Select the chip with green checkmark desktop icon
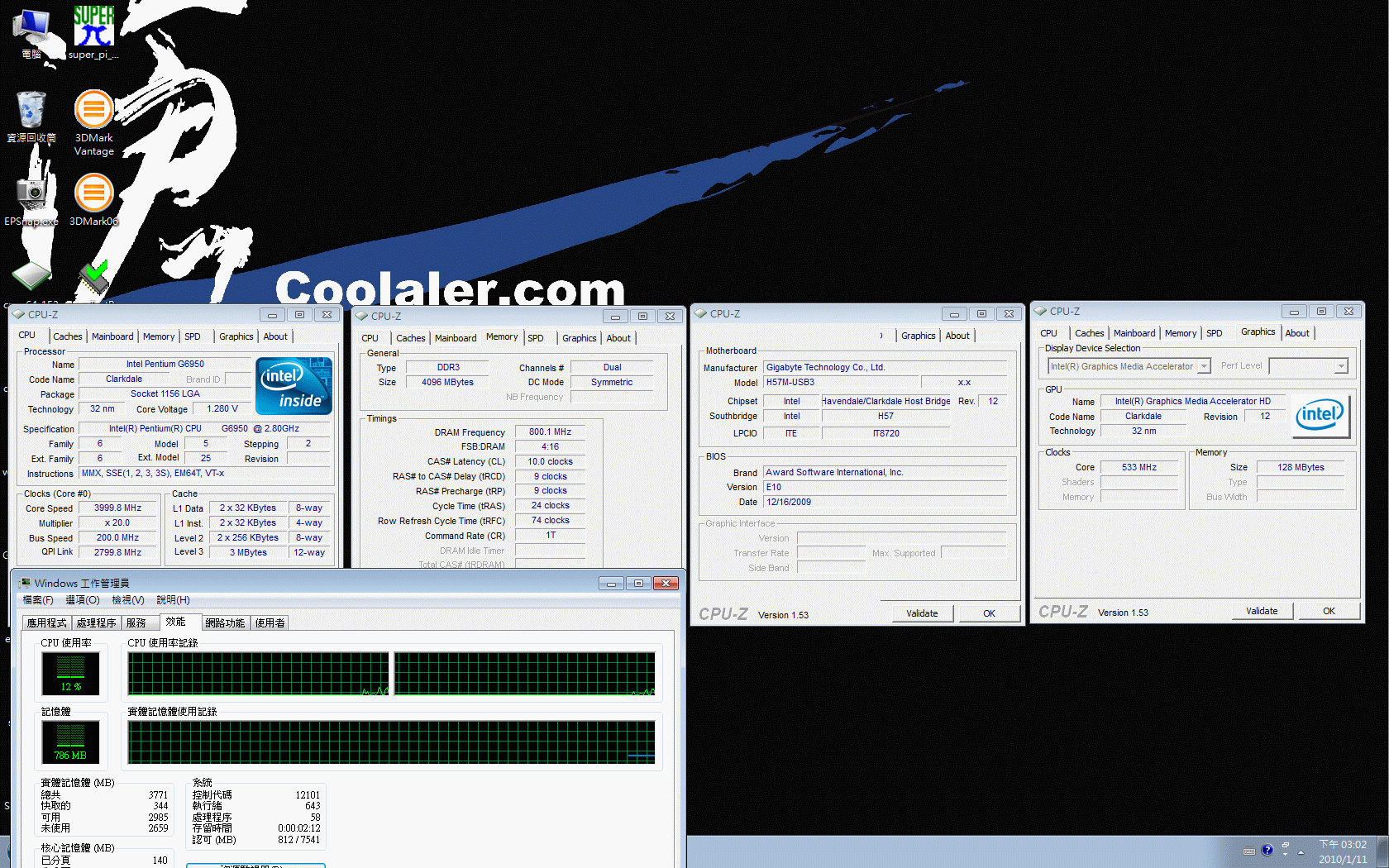This screenshot has width=1389, height=868. coord(94,278)
